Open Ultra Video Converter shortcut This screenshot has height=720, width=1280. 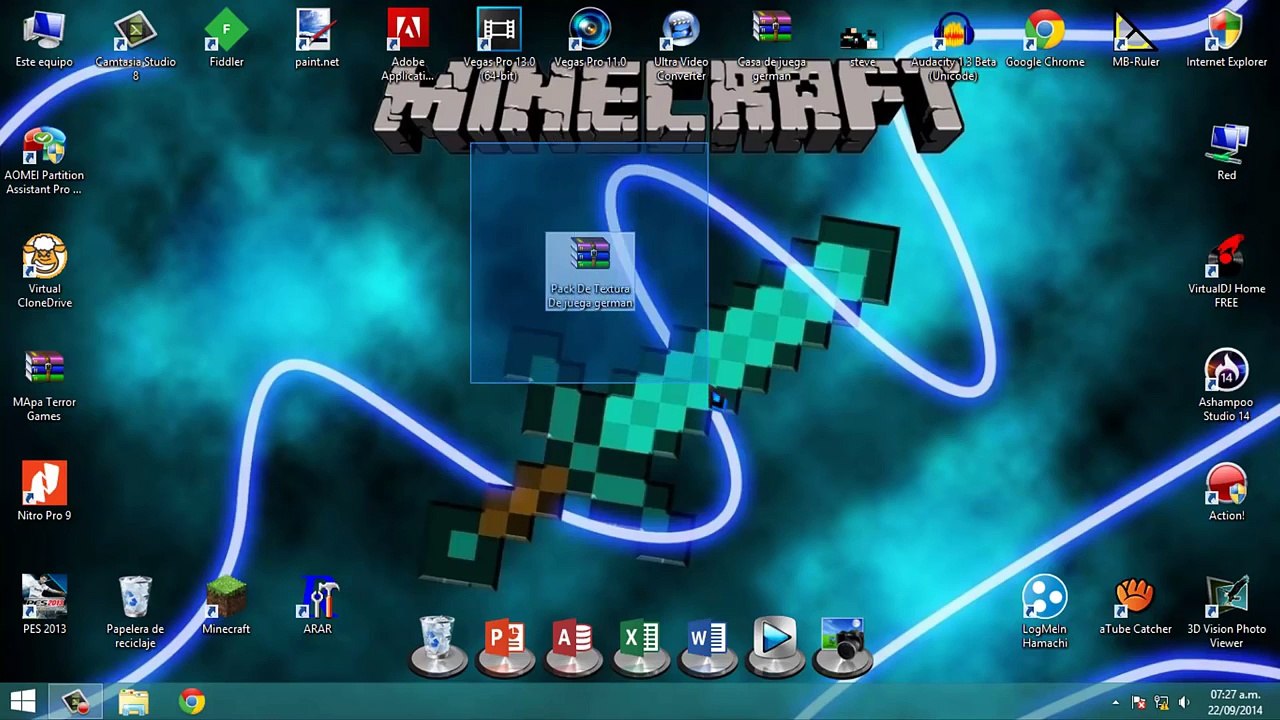[681, 44]
